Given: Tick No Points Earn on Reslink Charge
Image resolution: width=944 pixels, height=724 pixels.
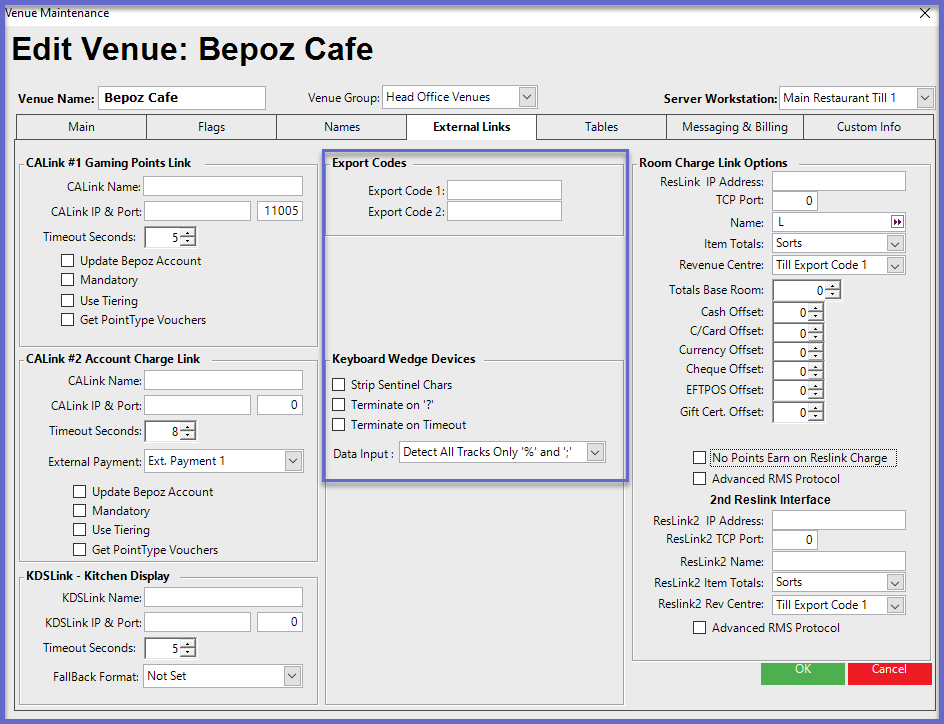Looking at the screenshot, I should tap(699, 458).
